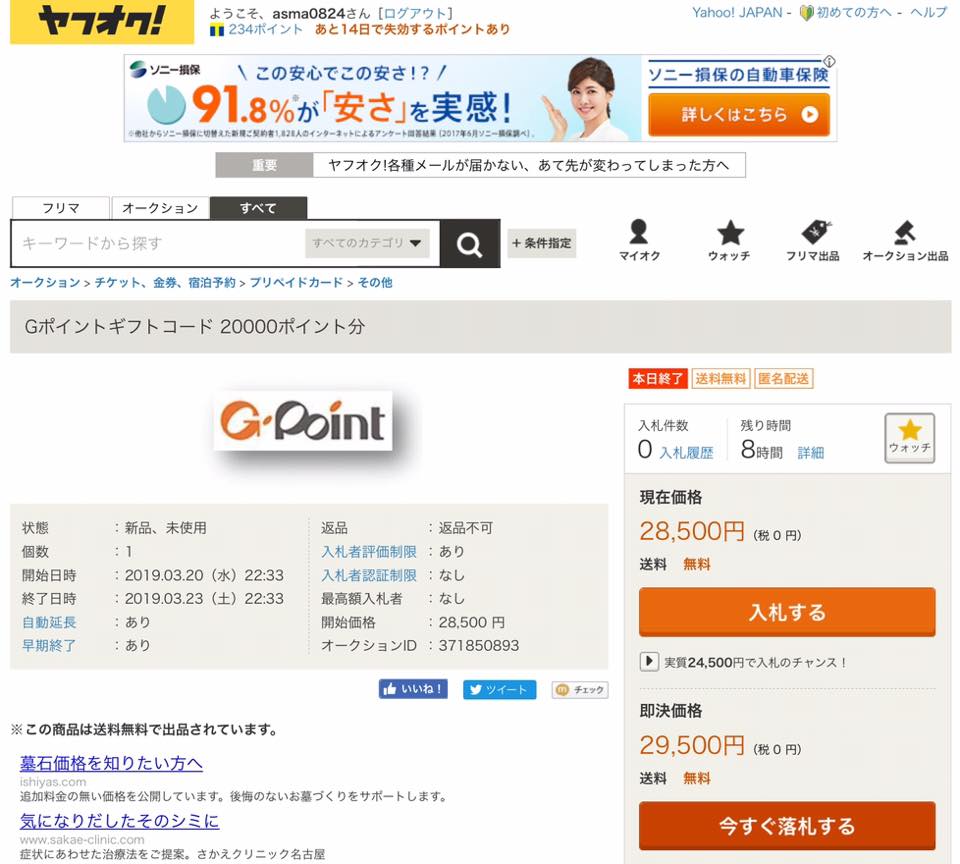This screenshot has width=960, height=864.
Task: Open the 234ポイント link
Action: pos(265,29)
